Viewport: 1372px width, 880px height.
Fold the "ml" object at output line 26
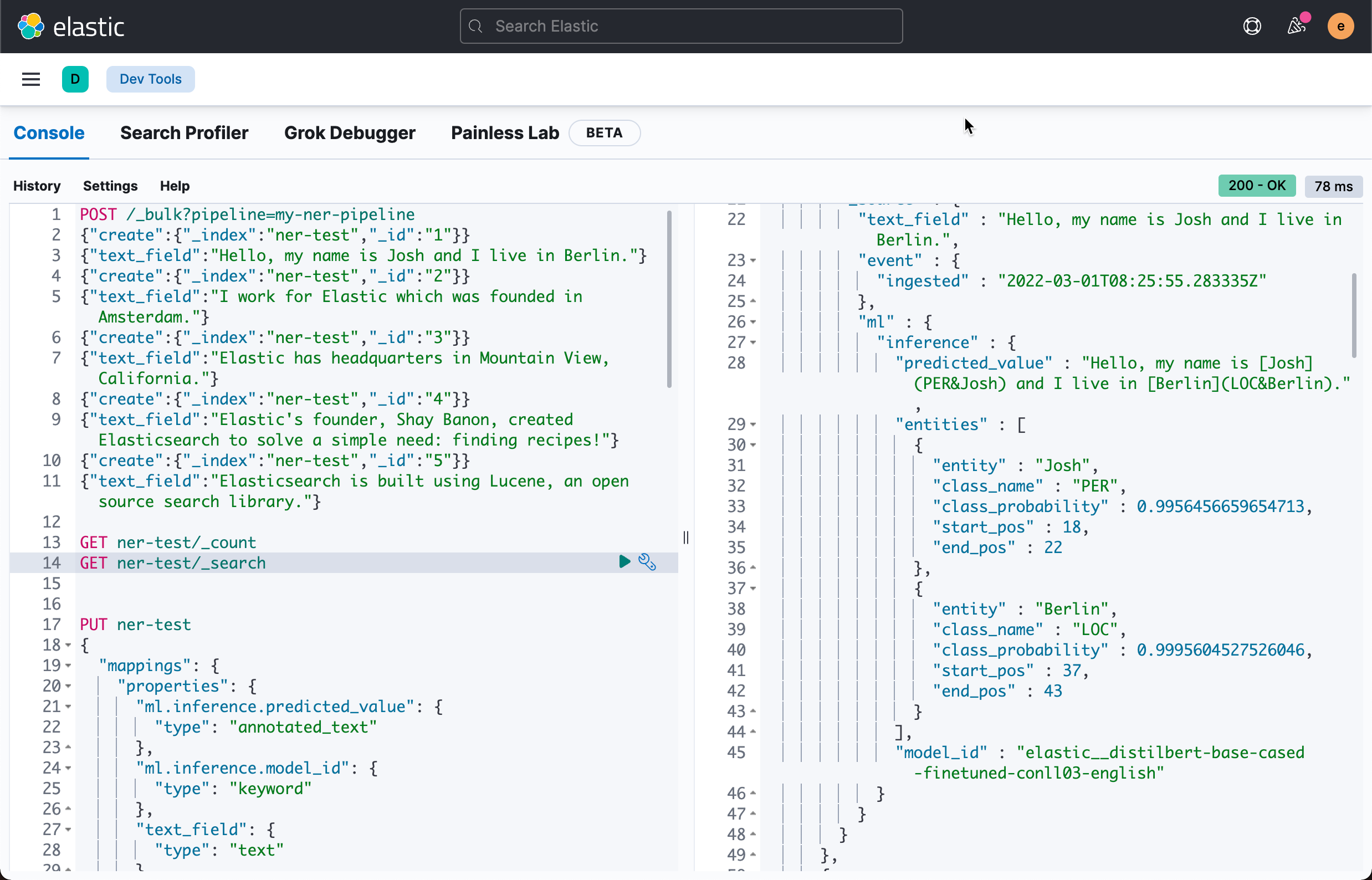[x=753, y=323]
